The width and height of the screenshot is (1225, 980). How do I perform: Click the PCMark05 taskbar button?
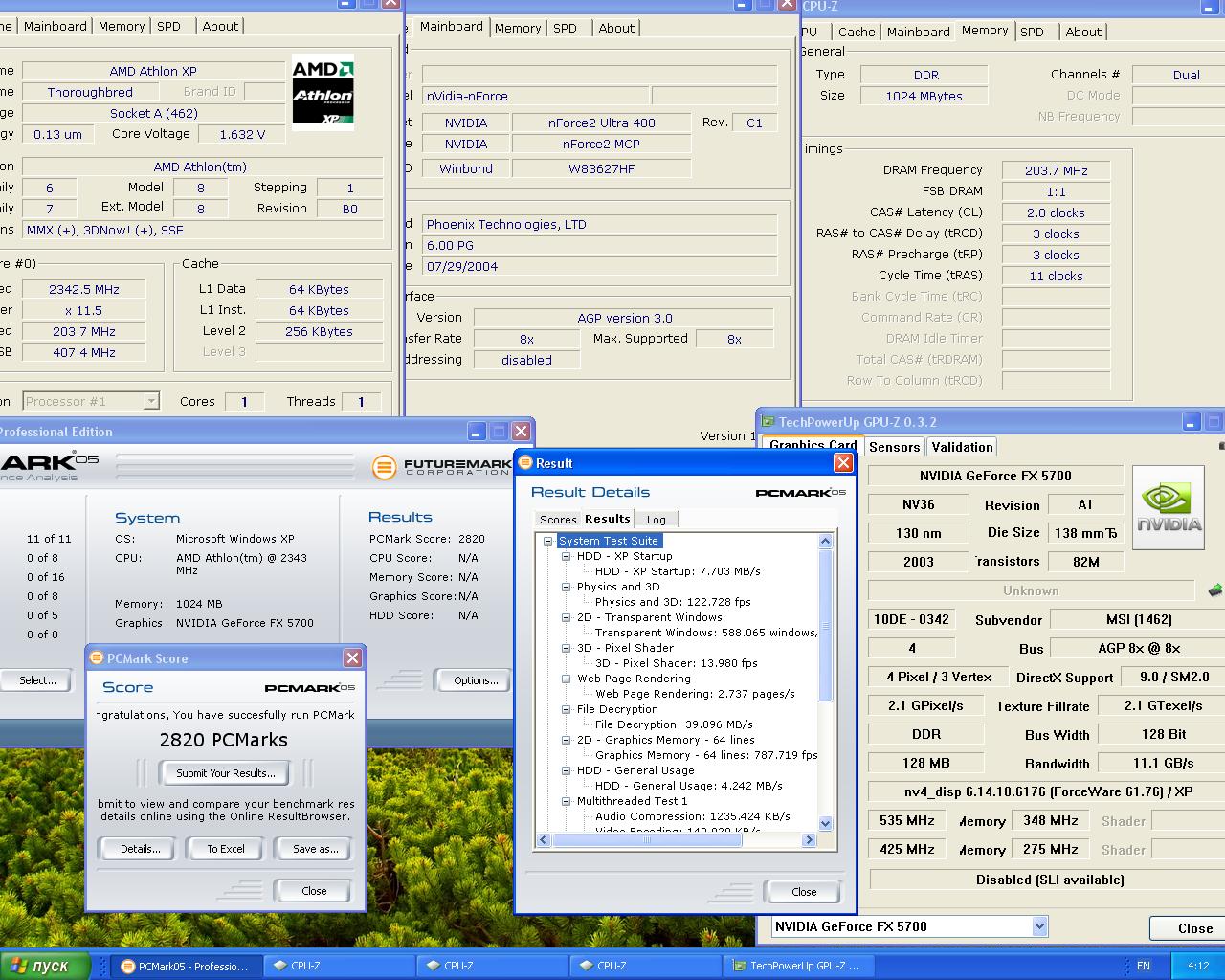(x=185, y=966)
